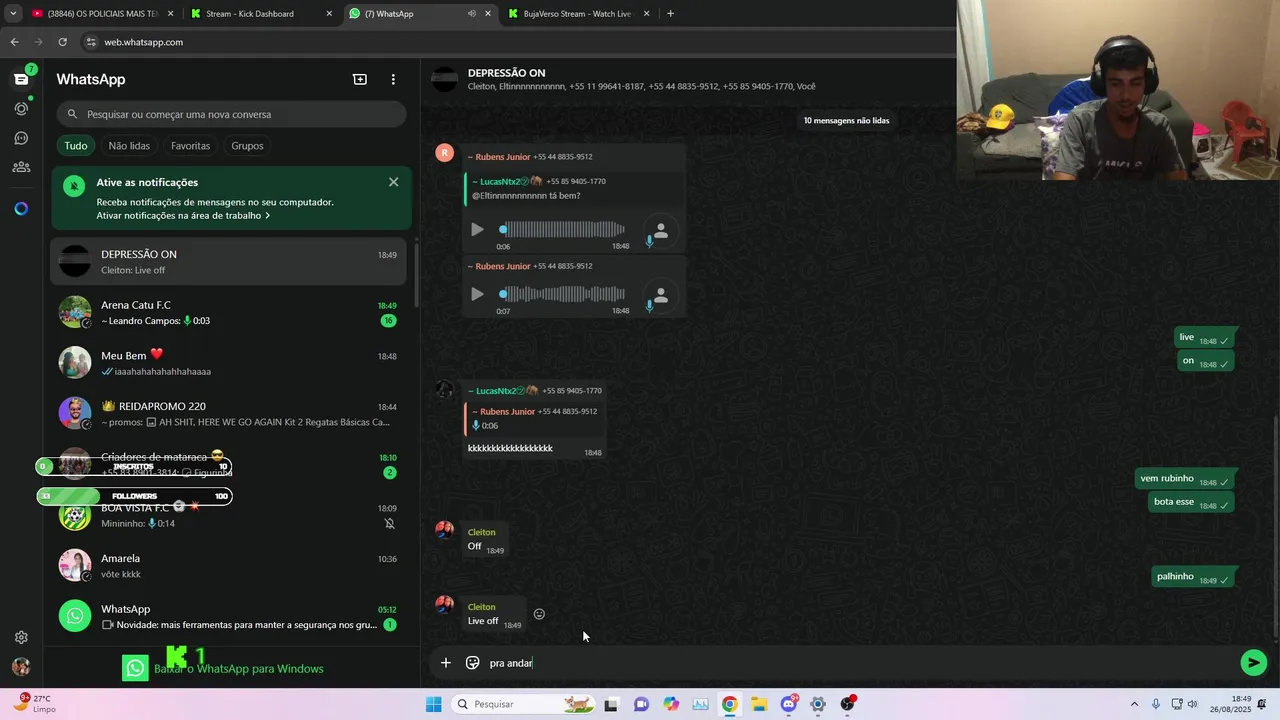The image size is (1280, 720).
Task: Select the Favoritas filter
Action: pyautogui.click(x=190, y=146)
